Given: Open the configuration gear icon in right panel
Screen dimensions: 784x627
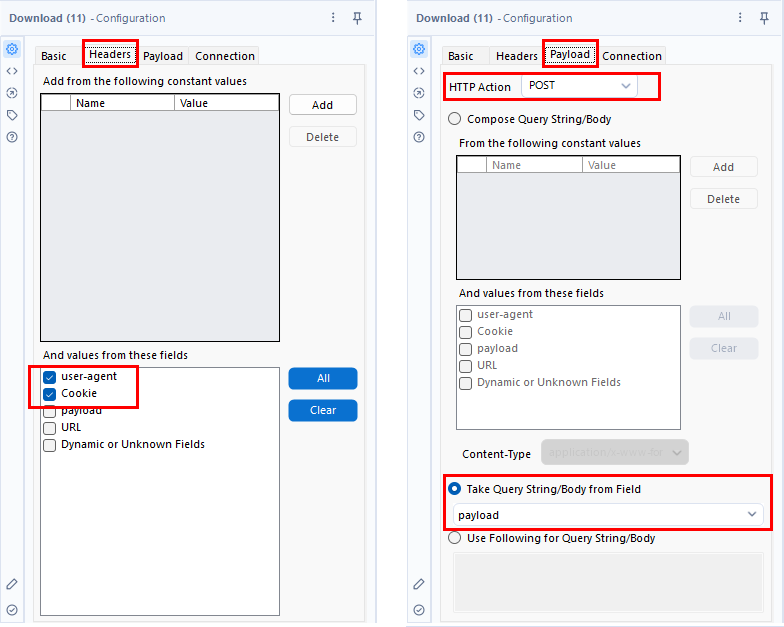Looking at the screenshot, I should (419, 49).
